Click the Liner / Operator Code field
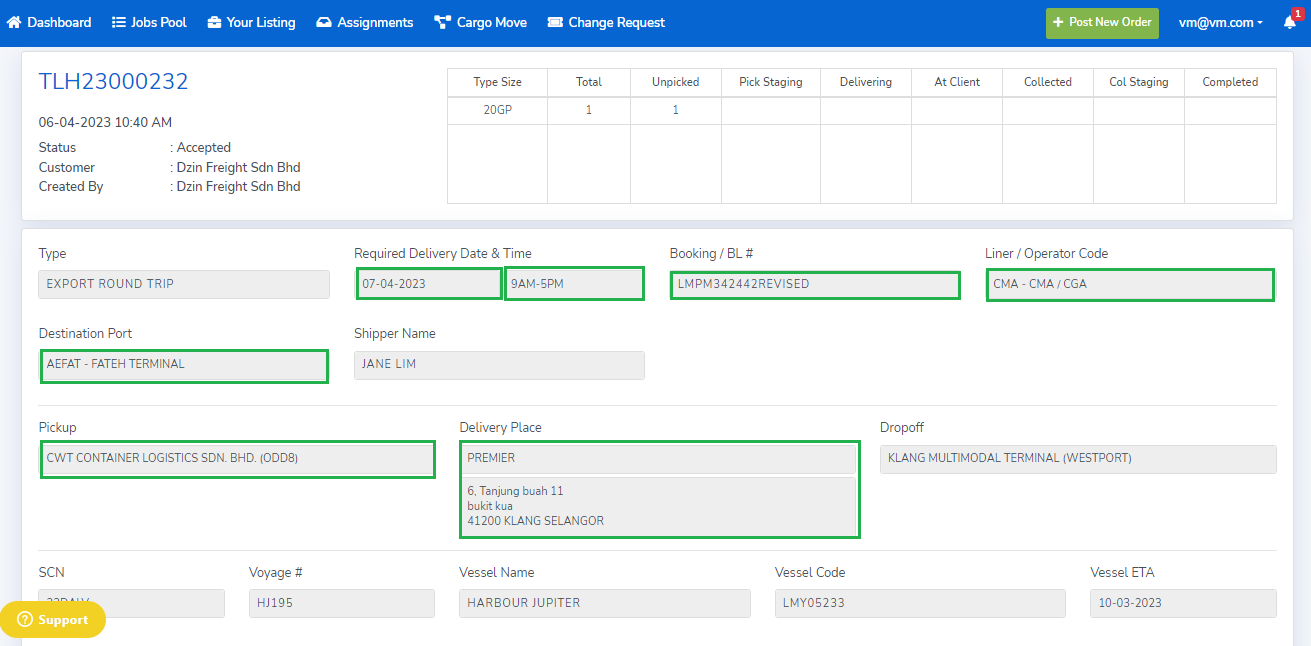 1129,285
